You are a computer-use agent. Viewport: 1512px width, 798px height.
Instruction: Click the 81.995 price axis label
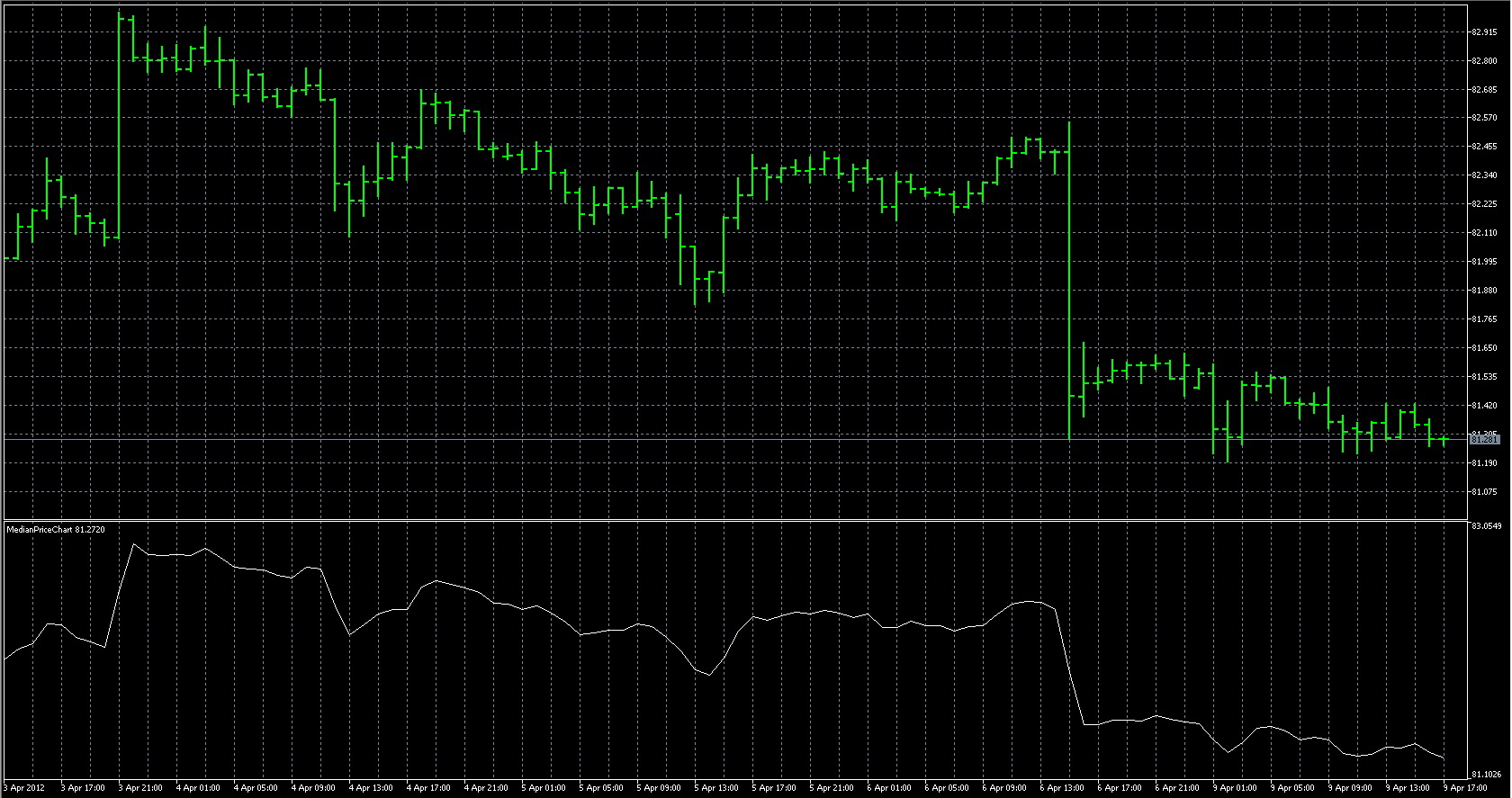[x=1484, y=262]
